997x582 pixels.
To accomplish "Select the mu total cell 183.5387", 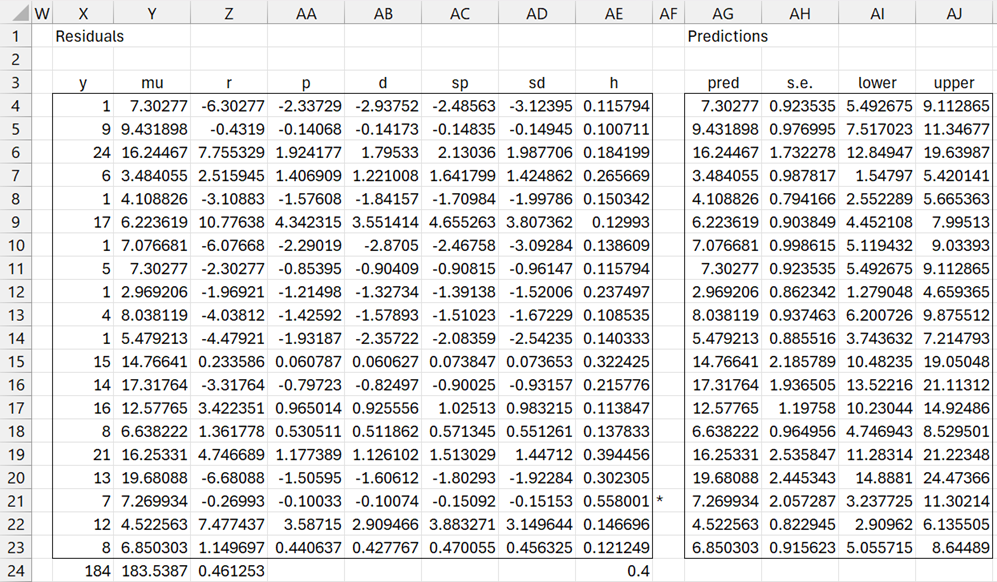I will 151,570.
